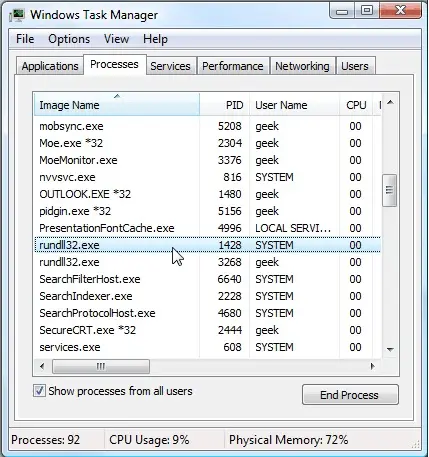Select rundll32.exe with PID 3268
This screenshot has height=457, width=429.
point(207,262)
